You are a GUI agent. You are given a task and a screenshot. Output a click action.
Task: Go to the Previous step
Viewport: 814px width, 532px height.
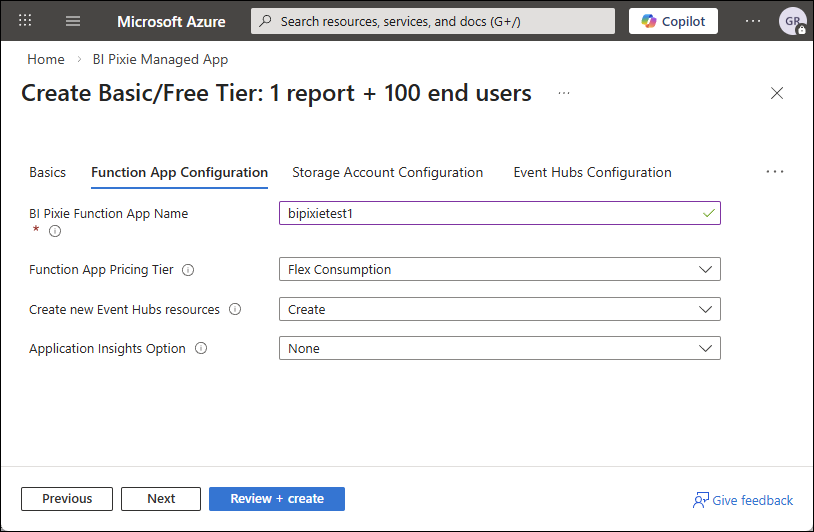[67, 499]
